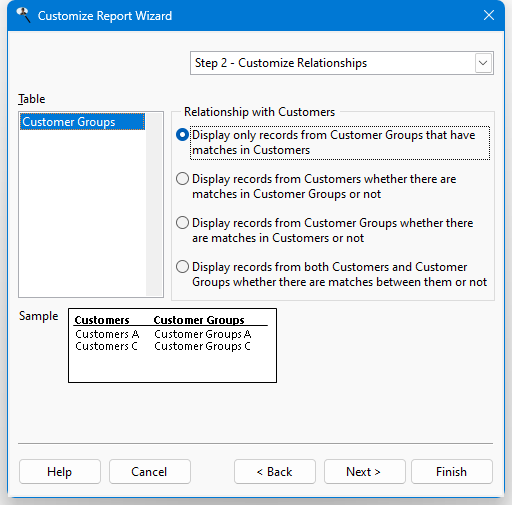Click the wizard icon in title bar
Screen dimensions: 512x505
[x=24, y=15]
